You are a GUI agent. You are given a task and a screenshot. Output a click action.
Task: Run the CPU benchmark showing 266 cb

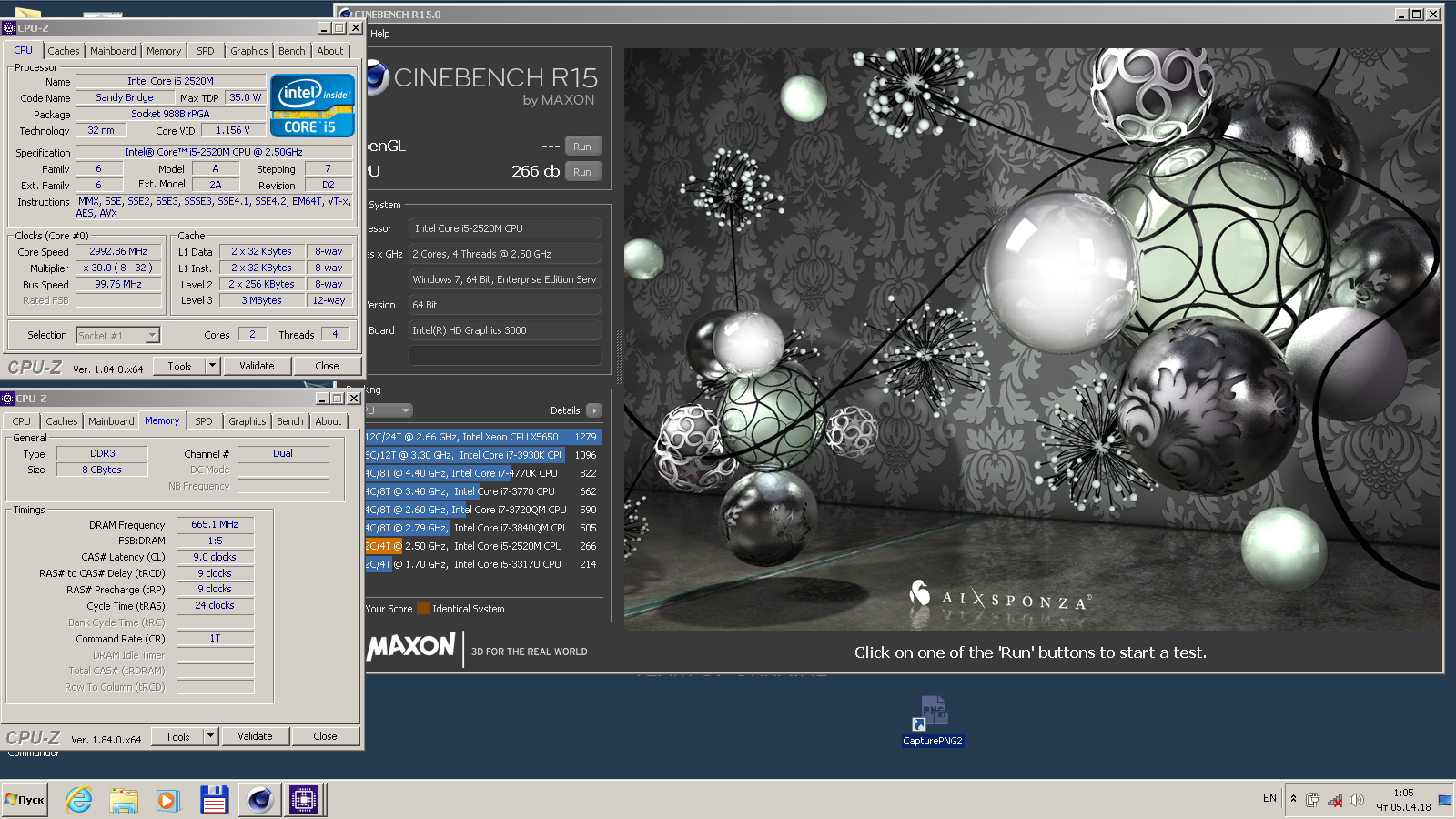[582, 172]
